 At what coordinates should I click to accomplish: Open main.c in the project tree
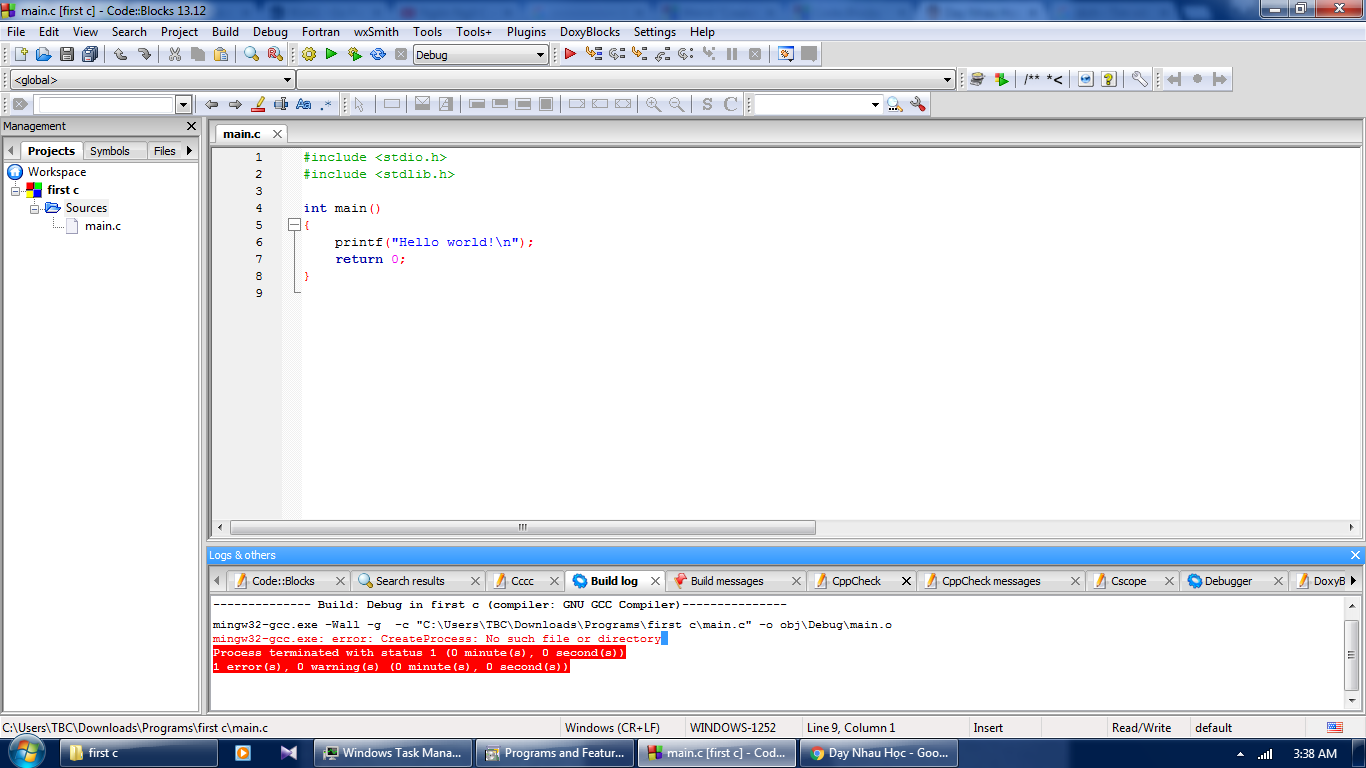(x=102, y=226)
